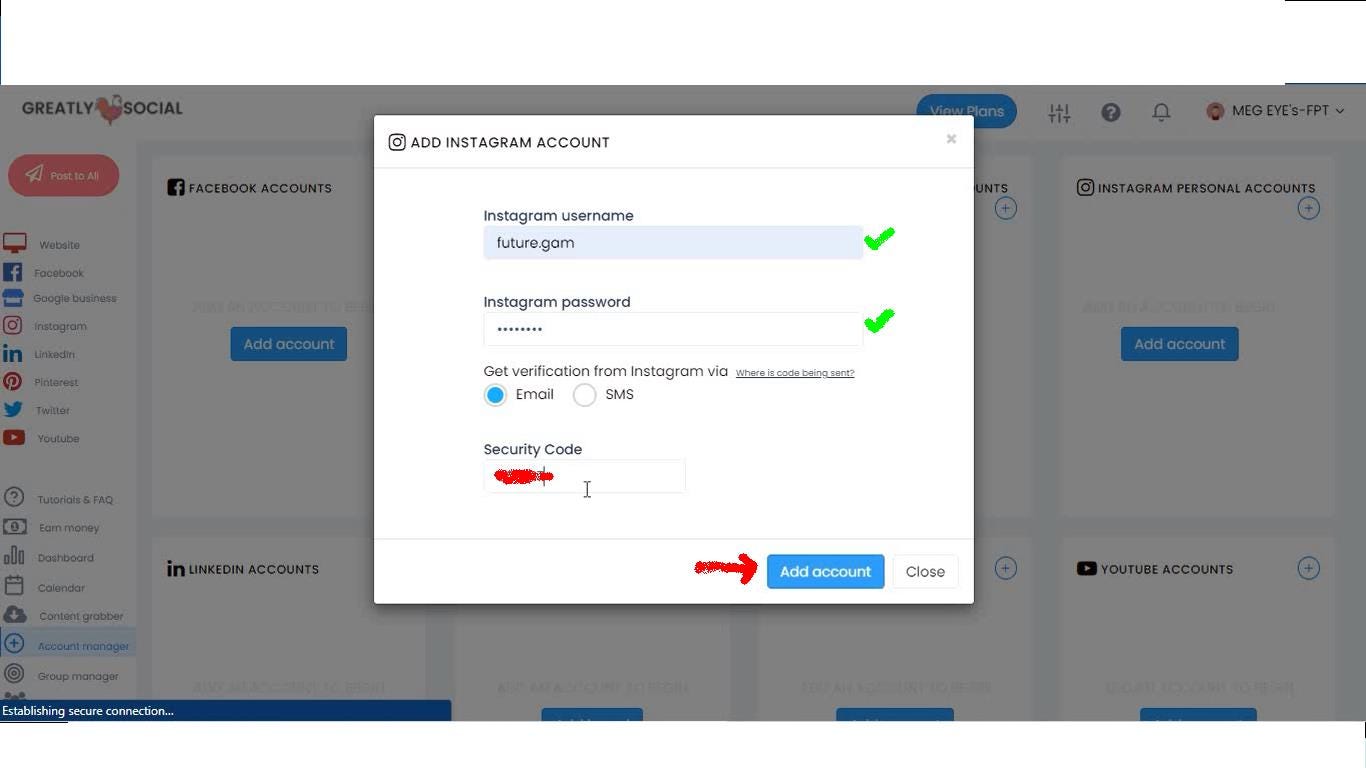1366x768 pixels.
Task: Click the Close button in the dialog
Action: (925, 571)
